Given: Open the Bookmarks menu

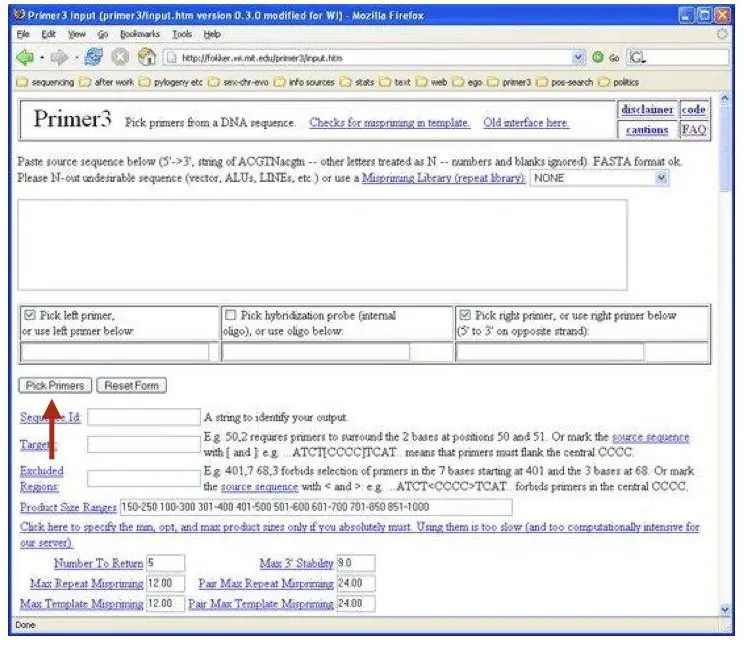Looking at the screenshot, I should 140,34.
